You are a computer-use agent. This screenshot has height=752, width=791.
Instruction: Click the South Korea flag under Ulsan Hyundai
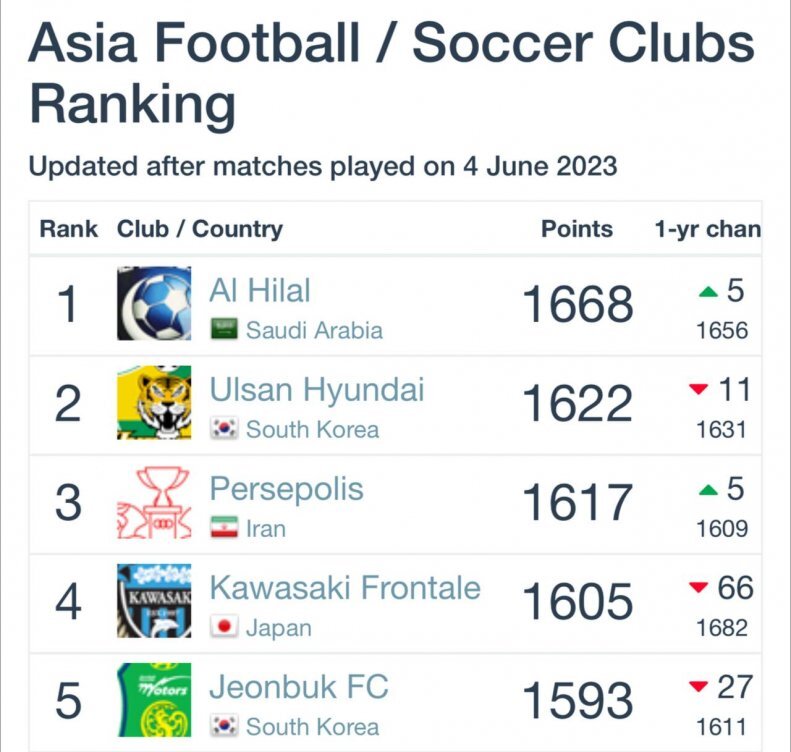click(x=224, y=429)
